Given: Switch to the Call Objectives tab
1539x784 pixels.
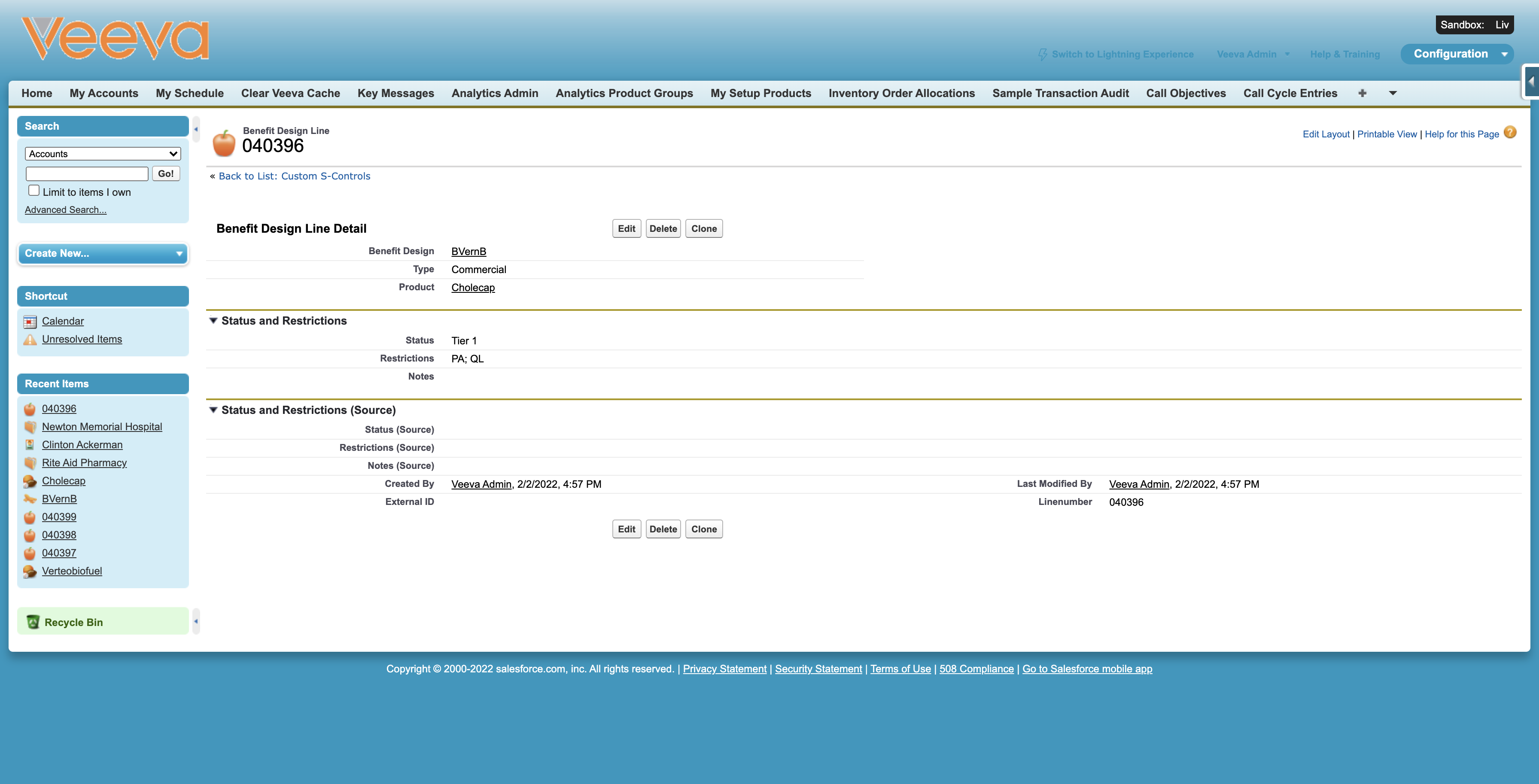Looking at the screenshot, I should tap(1185, 93).
